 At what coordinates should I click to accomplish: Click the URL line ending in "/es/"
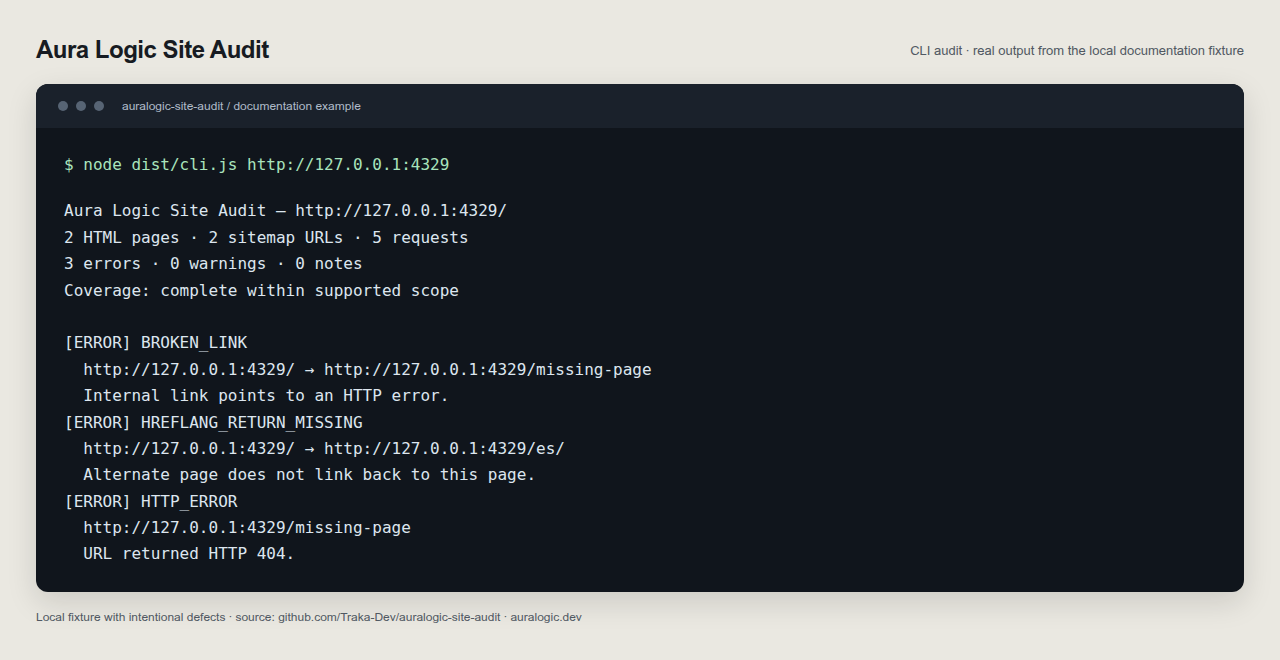[x=324, y=448]
